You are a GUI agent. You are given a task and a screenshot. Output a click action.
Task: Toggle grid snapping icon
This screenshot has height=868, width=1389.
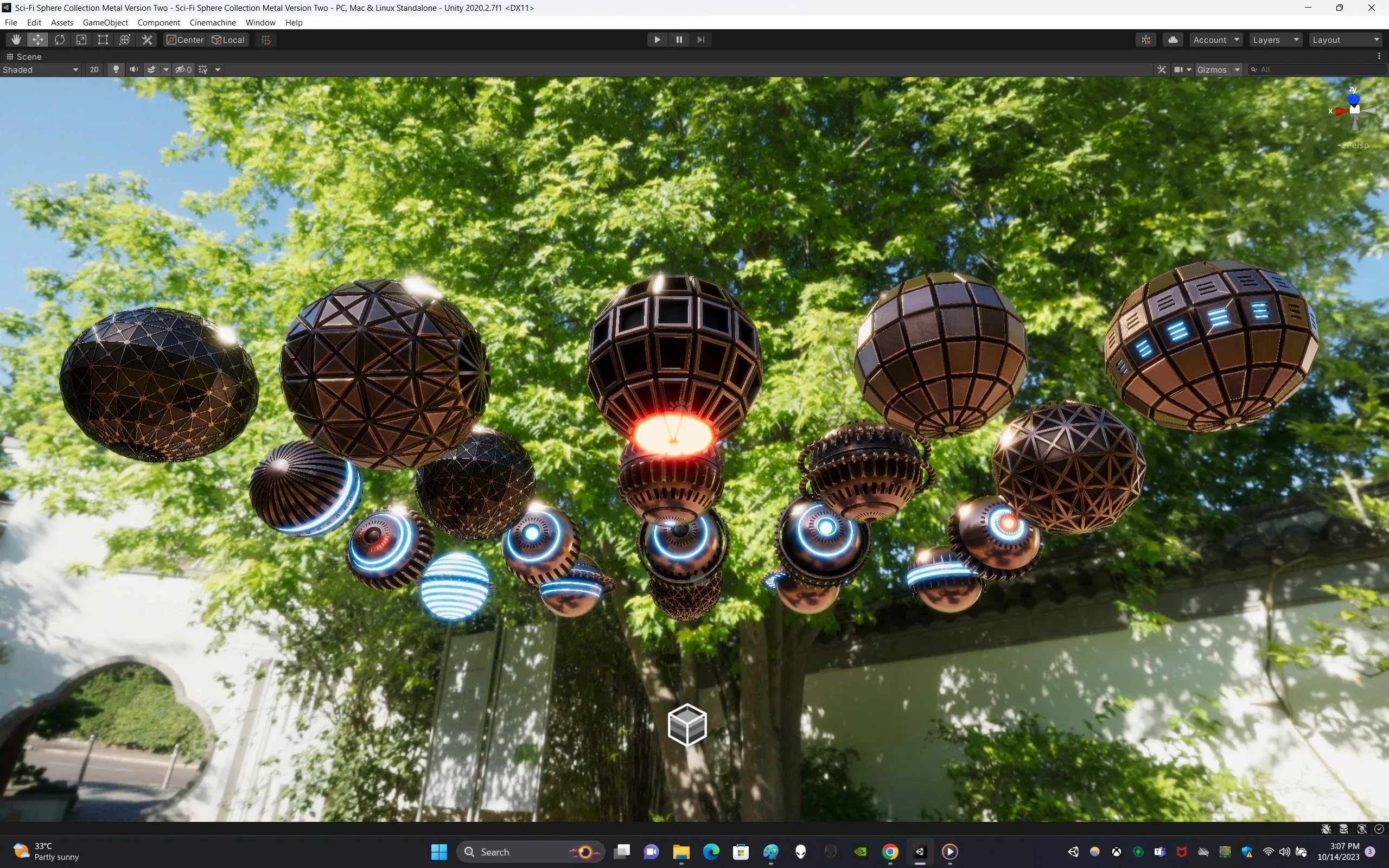pyautogui.click(x=266, y=40)
